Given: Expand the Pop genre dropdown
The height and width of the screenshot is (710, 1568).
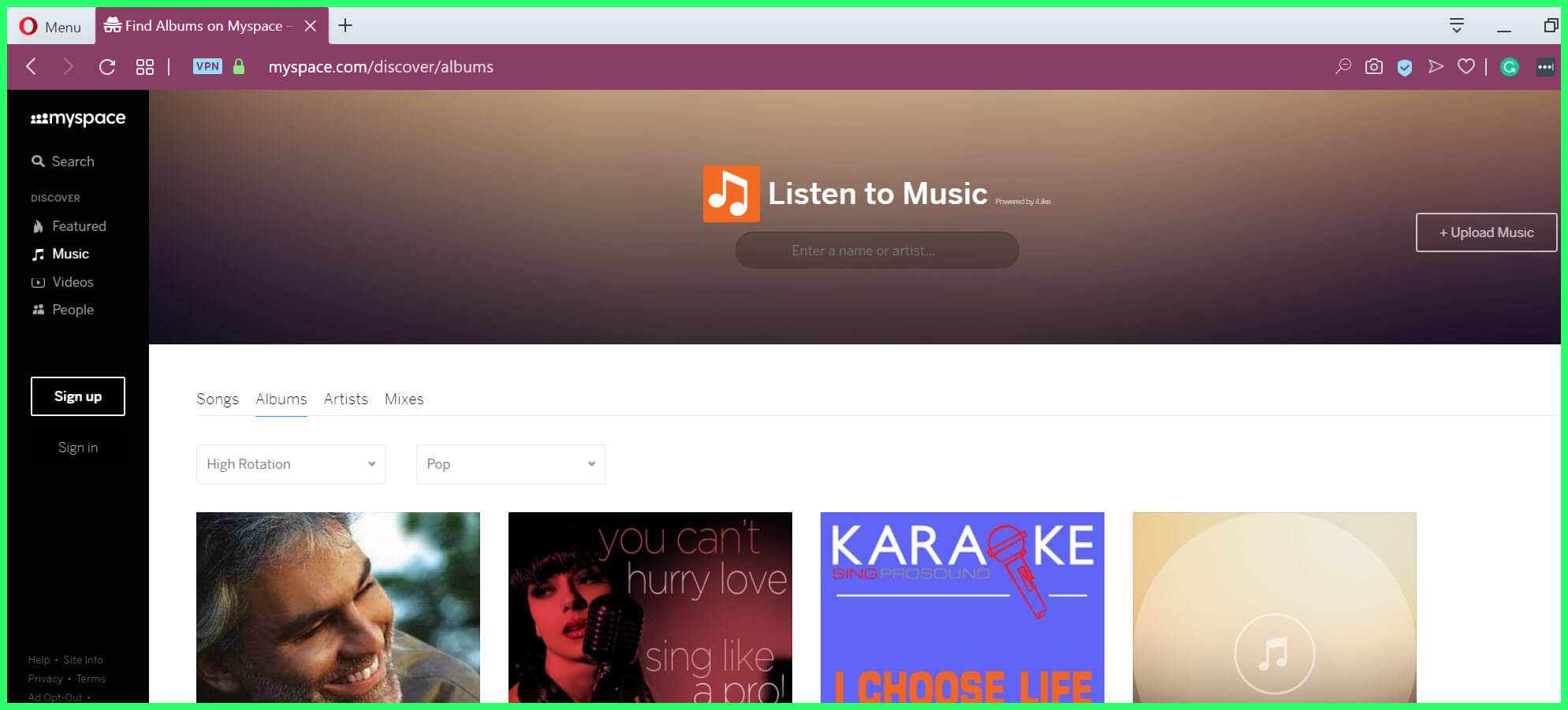Looking at the screenshot, I should click(x=511, y=464).
